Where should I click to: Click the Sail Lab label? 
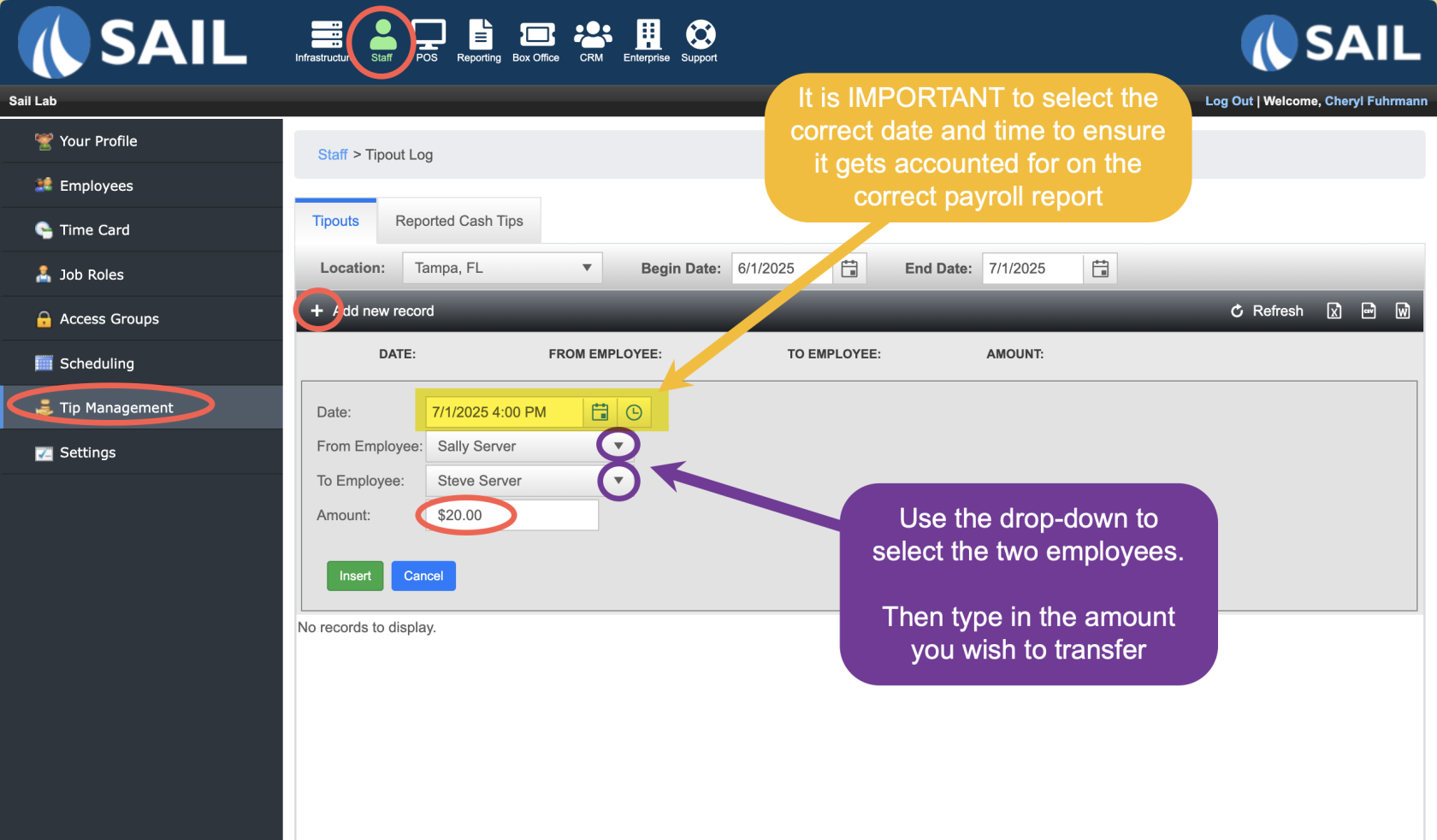coord(33,101)
